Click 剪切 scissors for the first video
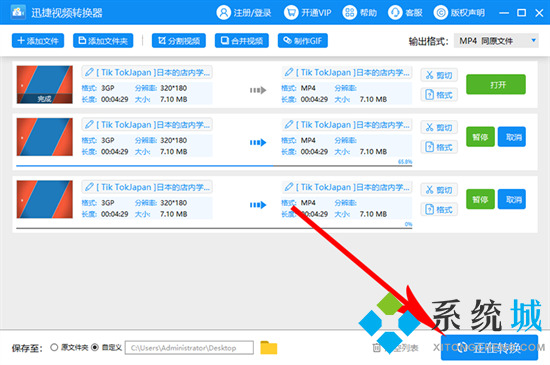 (439, 75)
